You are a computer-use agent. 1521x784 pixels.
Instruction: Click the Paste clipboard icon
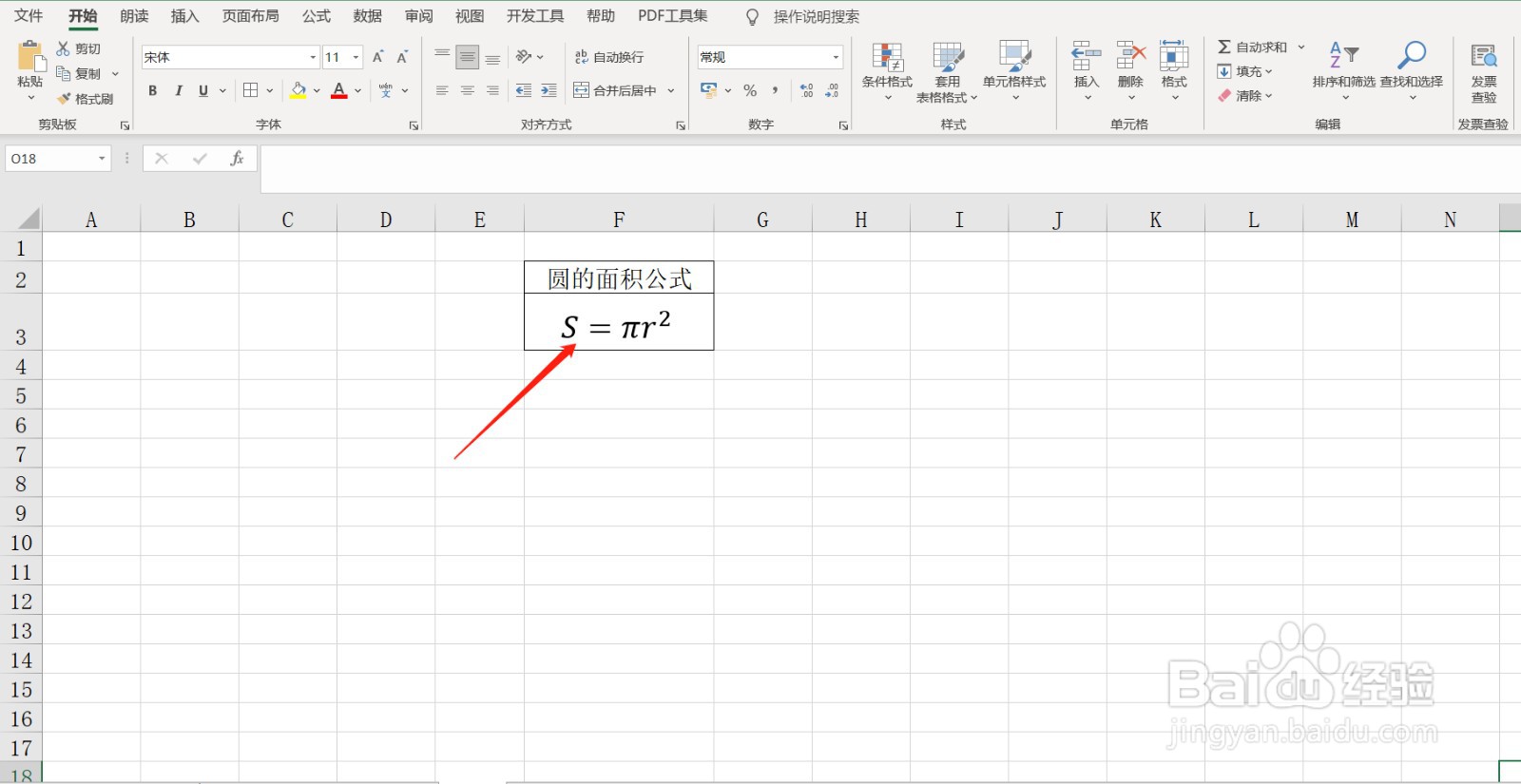(30, 56)
